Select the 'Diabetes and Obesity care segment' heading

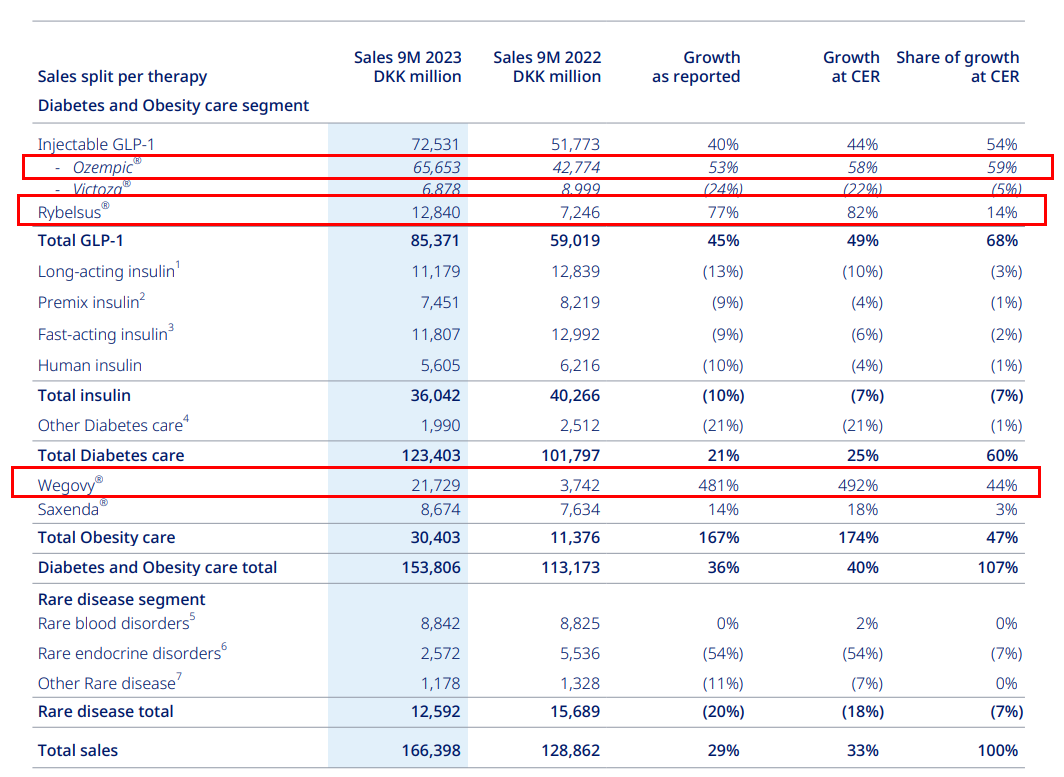point(173,106)
